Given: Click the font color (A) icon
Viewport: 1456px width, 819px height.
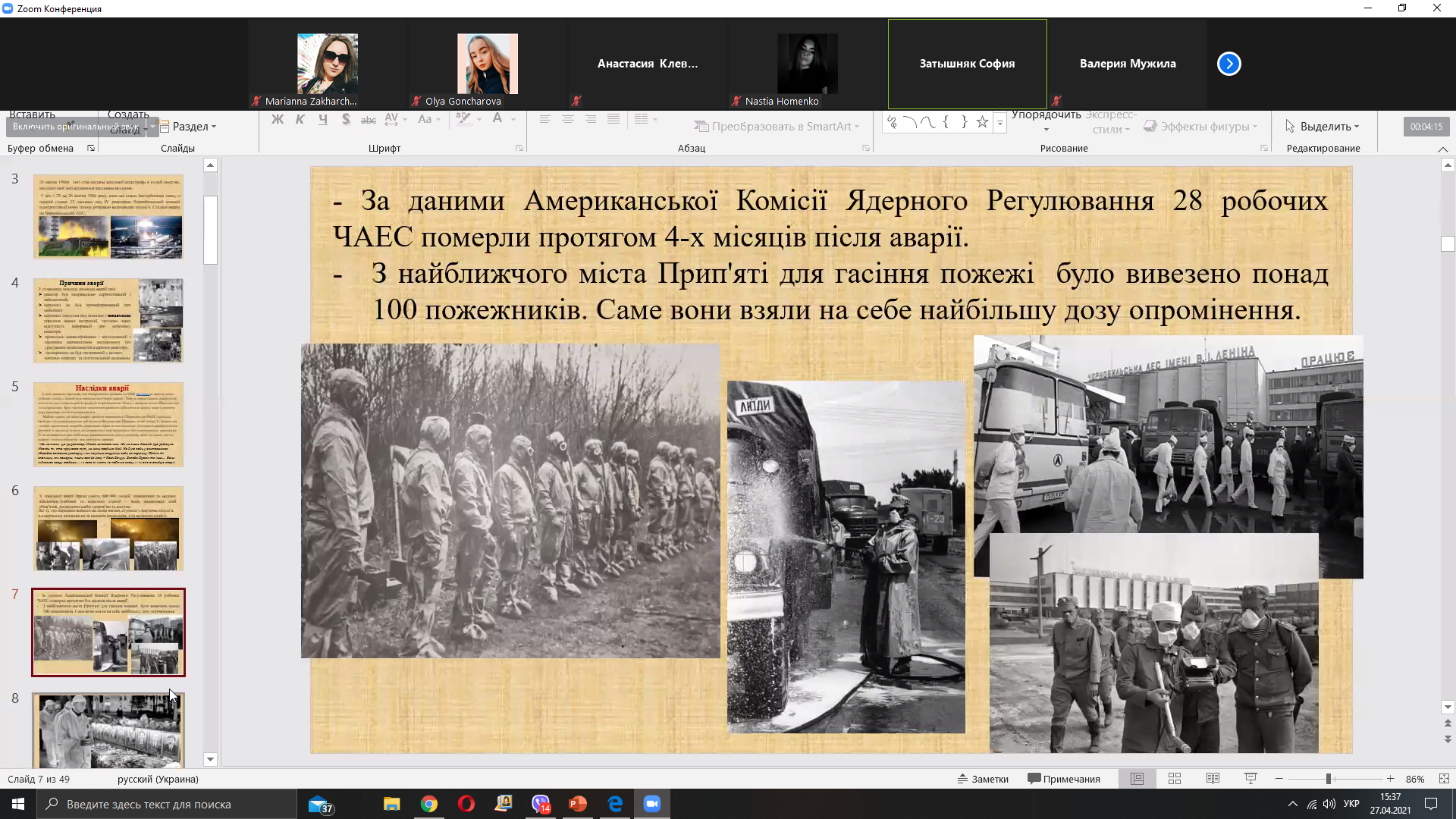Looking at the screenshot, I should coord(497,119).
